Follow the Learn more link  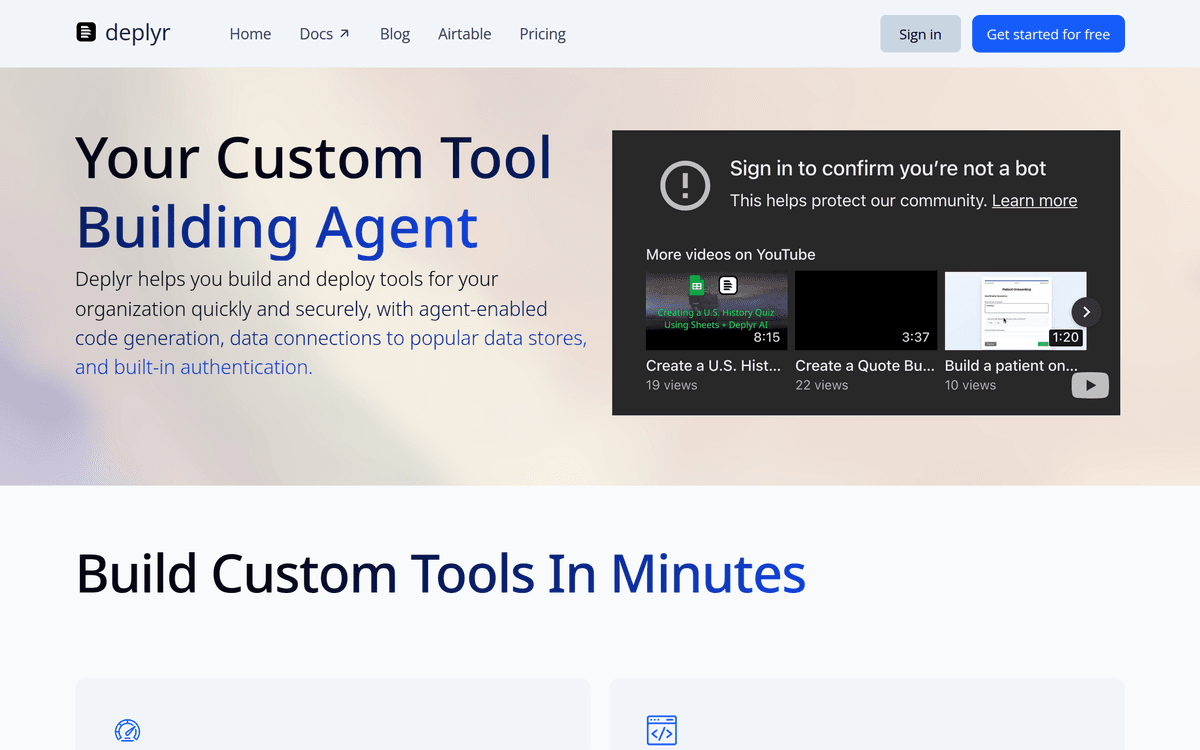1034,201
